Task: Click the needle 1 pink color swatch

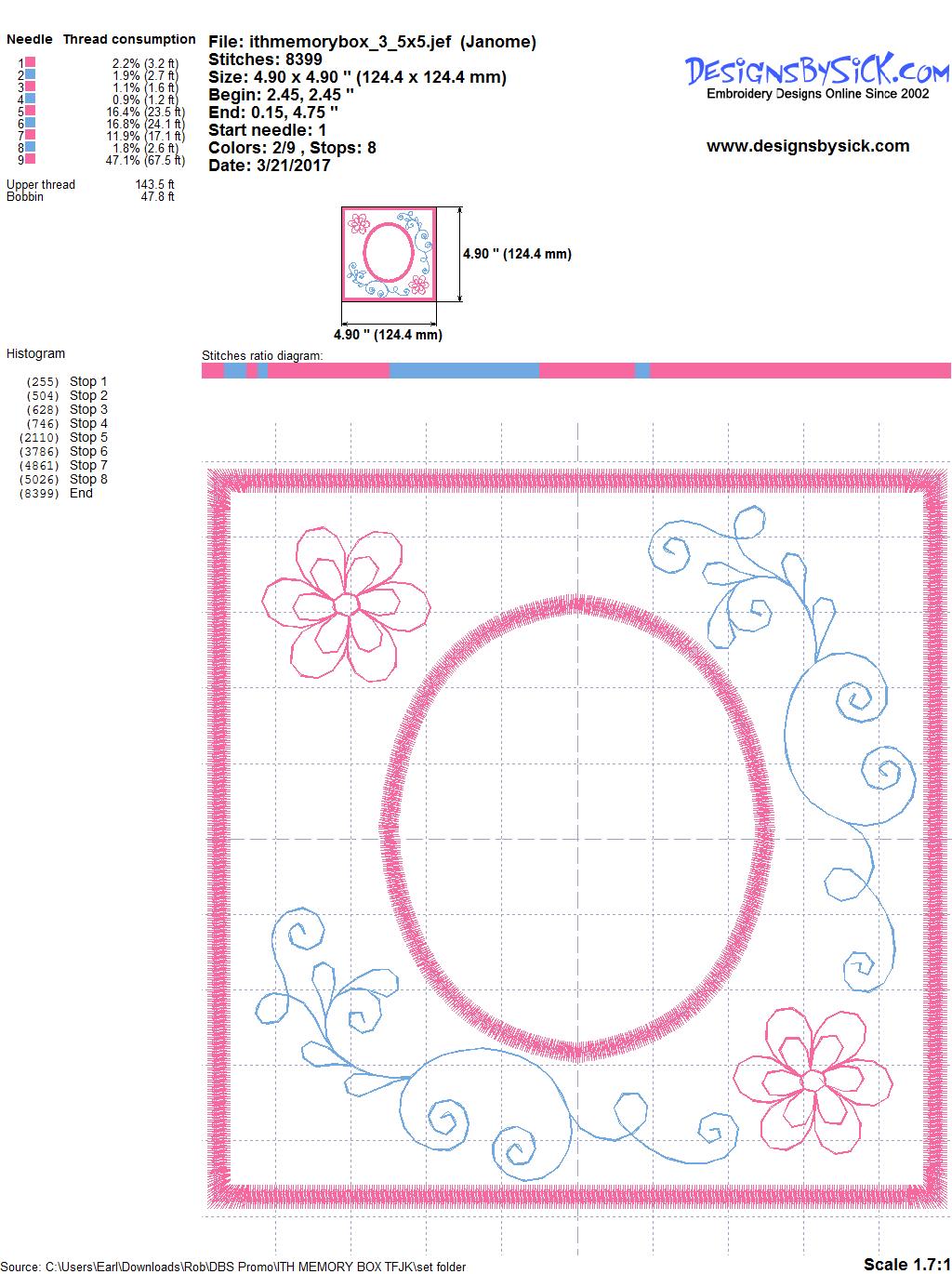Action: [x=30, y=62]
